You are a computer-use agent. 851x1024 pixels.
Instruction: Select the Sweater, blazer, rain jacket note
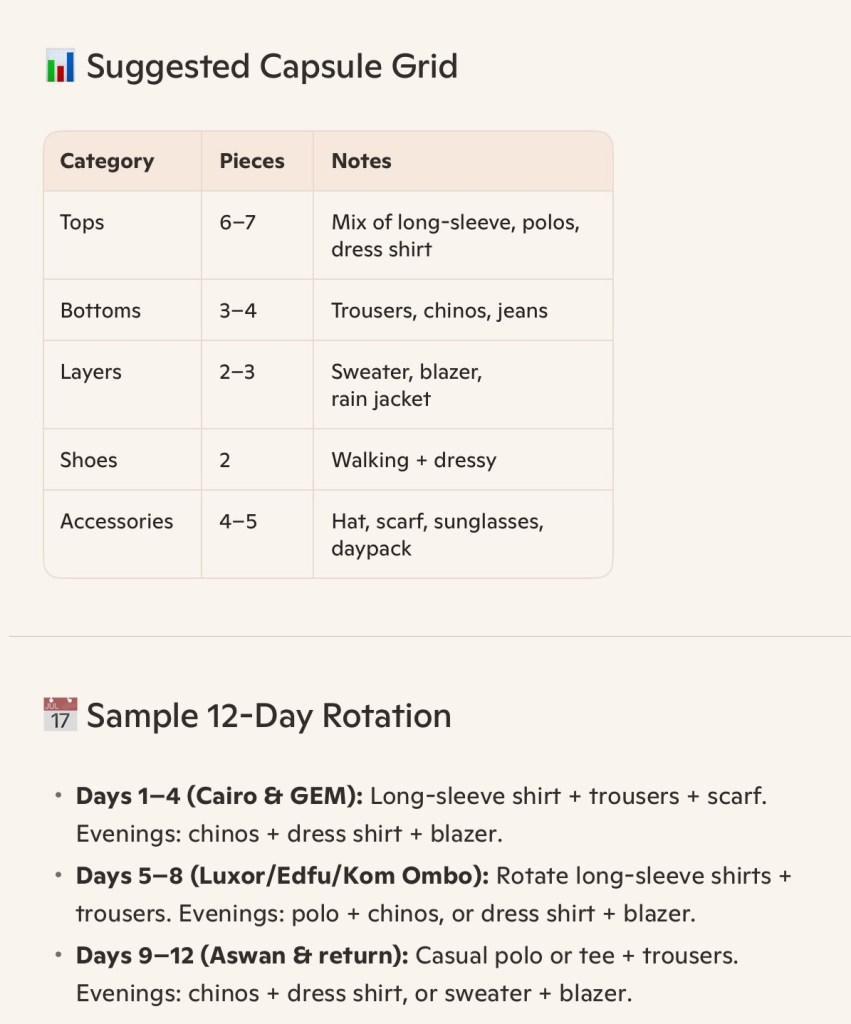(406, 385)
